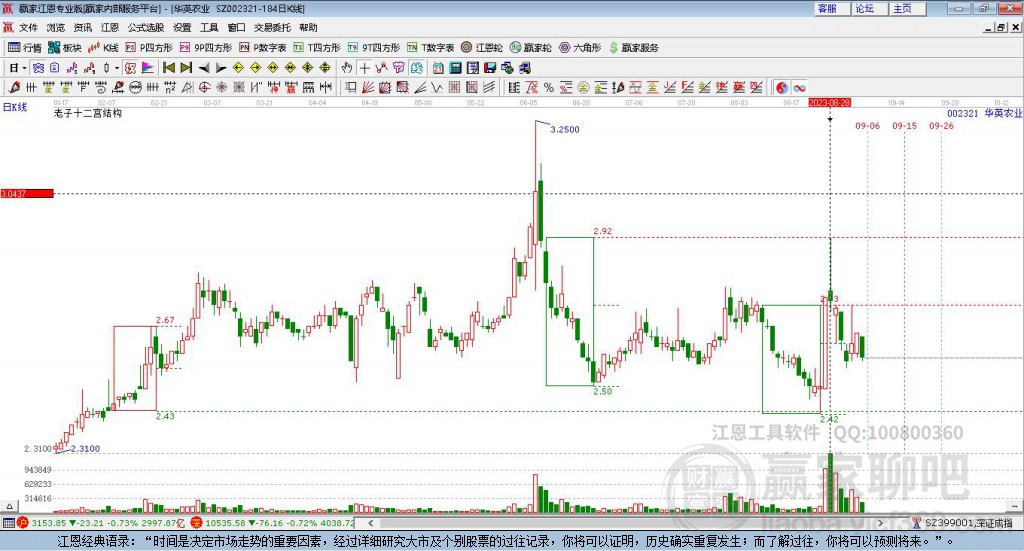The image size is (1024, 551).
Task: Open the T四方形 tool
Action: pyautogui.click(x=317, y=48)
